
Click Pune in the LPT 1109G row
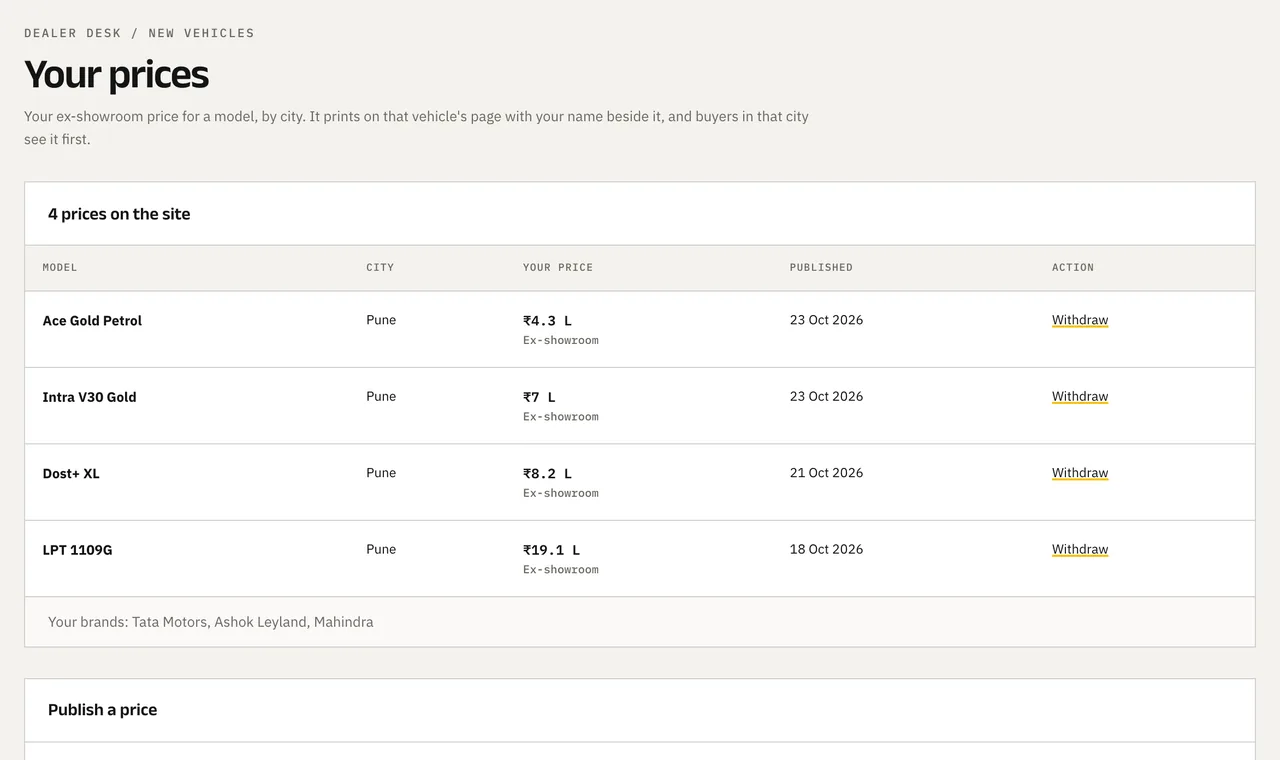click(x=381, y=549)
